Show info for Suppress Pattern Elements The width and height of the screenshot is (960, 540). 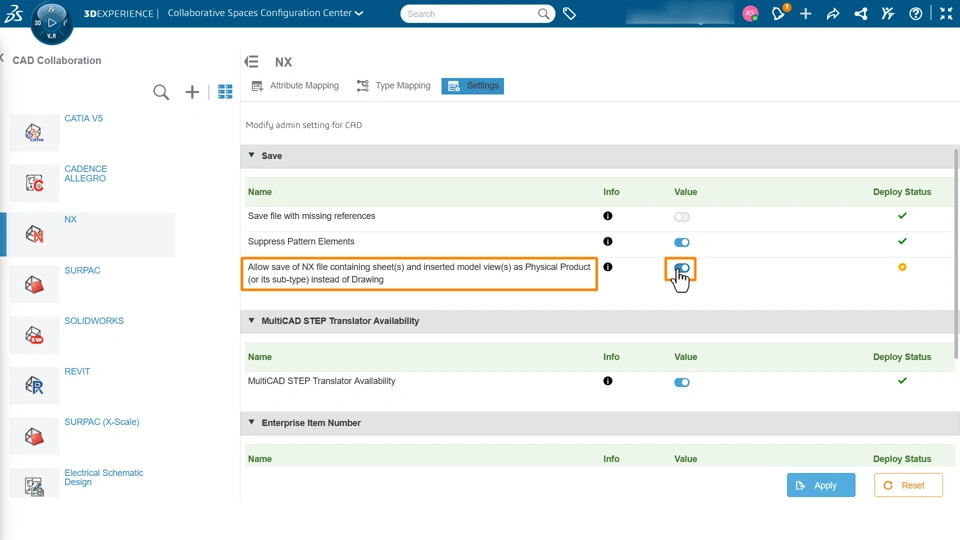coord(607,241)
